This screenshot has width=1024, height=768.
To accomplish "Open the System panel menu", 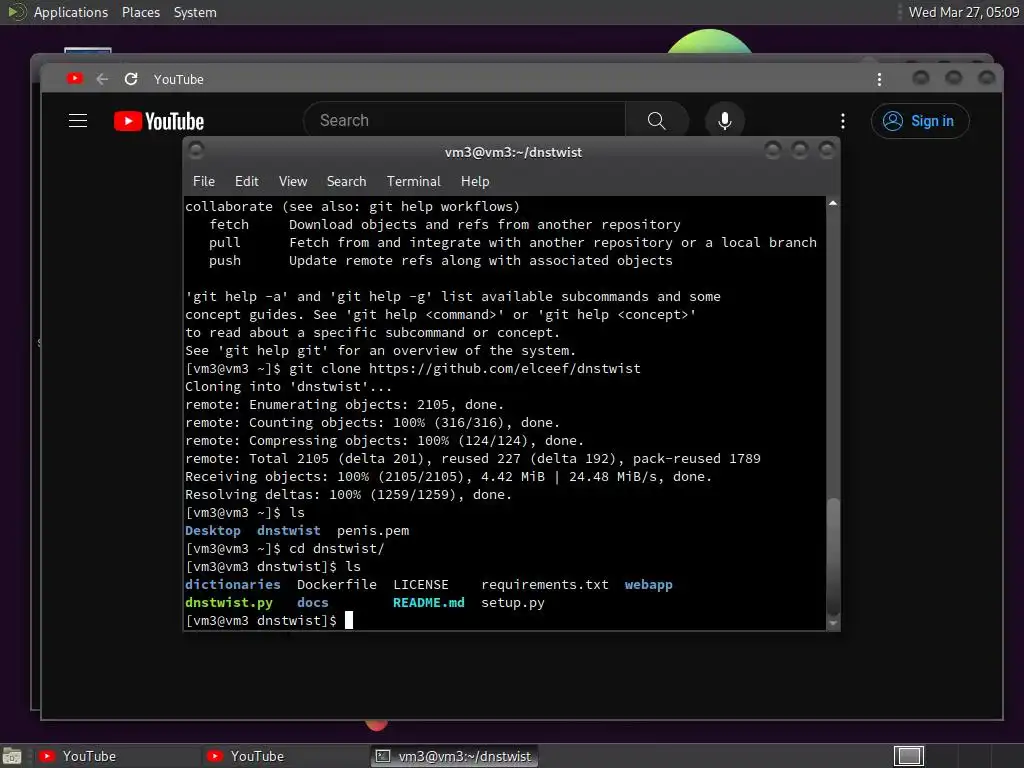I will pyautogui.click(x=195, y=12).
